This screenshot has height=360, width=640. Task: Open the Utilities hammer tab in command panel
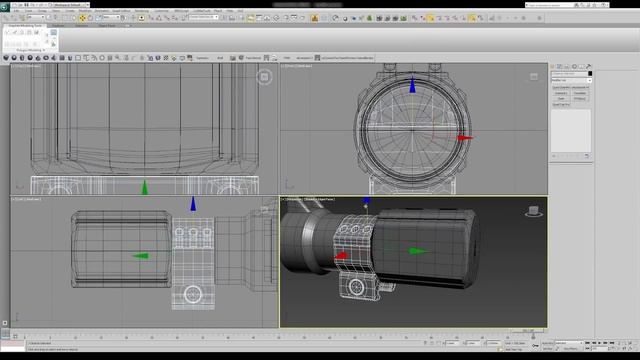(589, 66)
